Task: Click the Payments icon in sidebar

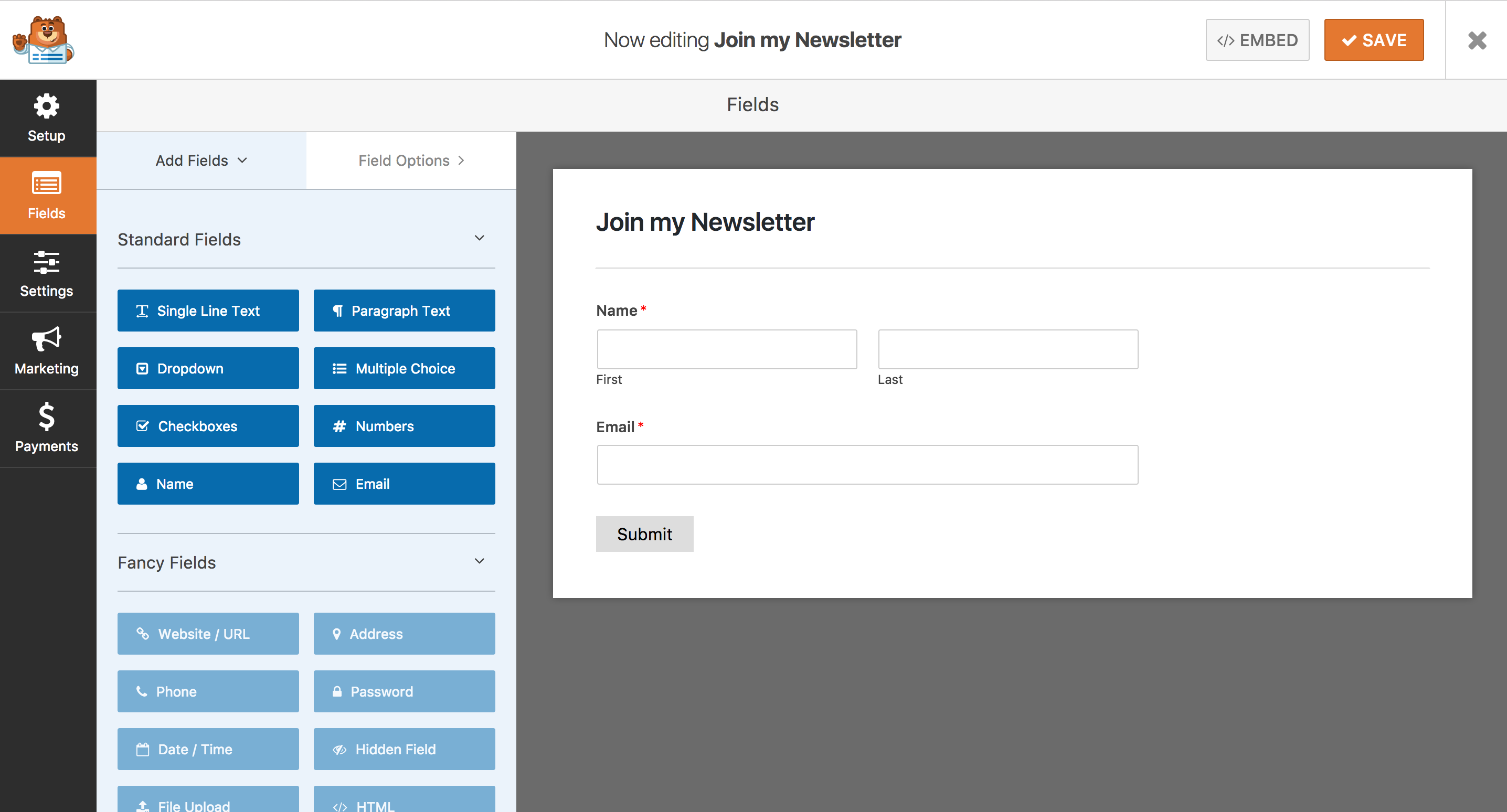Action: pos(46,430)
